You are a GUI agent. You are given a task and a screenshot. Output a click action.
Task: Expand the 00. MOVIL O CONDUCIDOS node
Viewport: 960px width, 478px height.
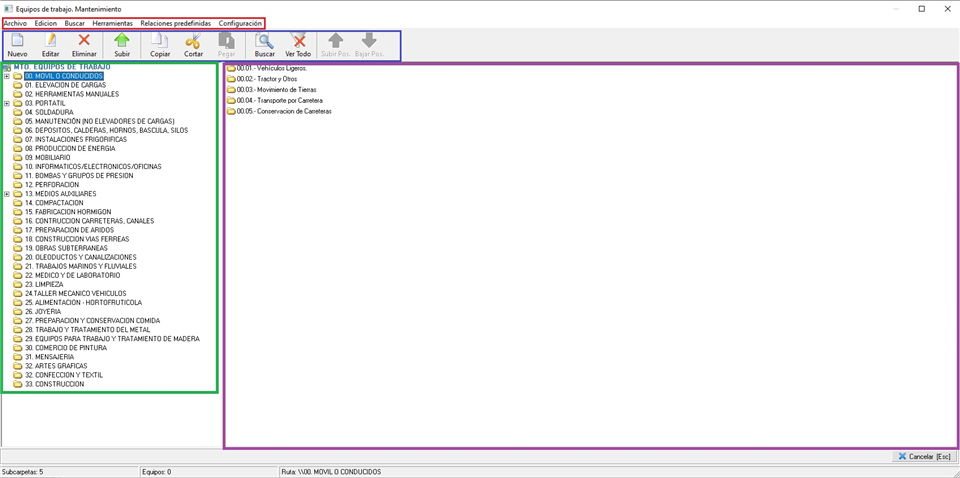click(x=7, y=76)
